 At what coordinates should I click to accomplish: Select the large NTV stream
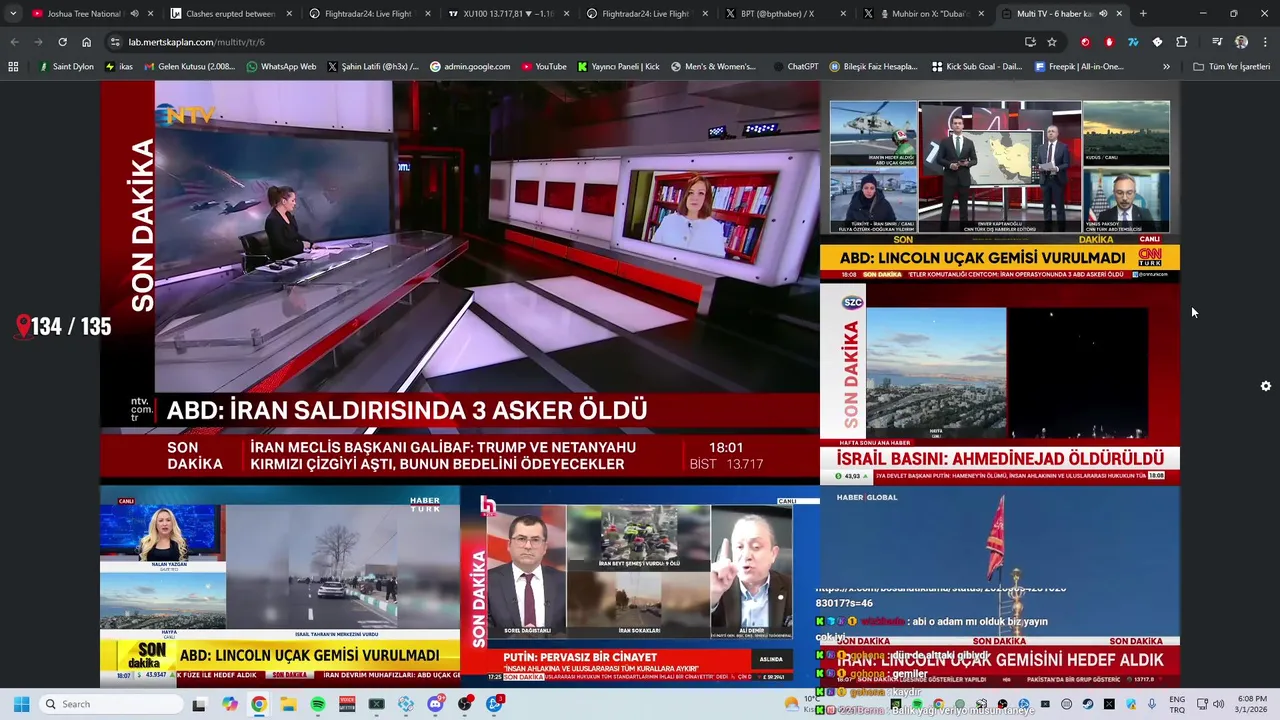[460, 281]
